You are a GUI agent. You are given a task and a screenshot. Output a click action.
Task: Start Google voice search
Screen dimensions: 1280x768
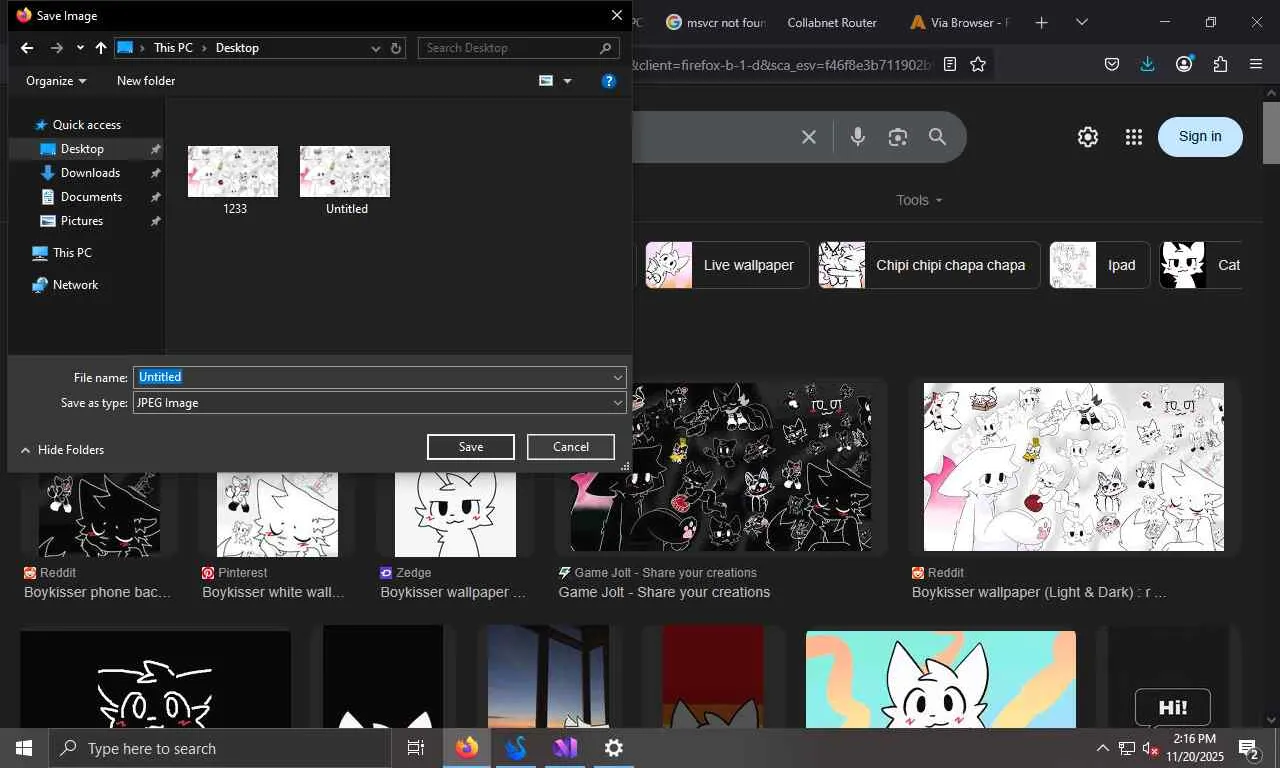(x=857, y=137)
